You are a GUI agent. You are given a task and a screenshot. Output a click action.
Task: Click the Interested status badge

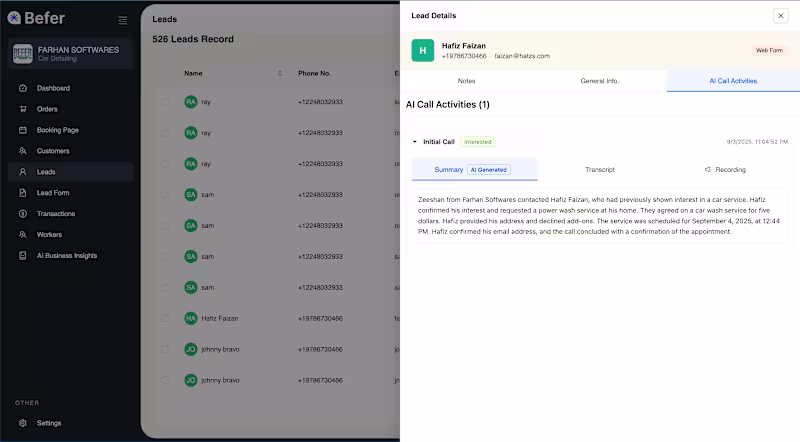coord(478,142)
